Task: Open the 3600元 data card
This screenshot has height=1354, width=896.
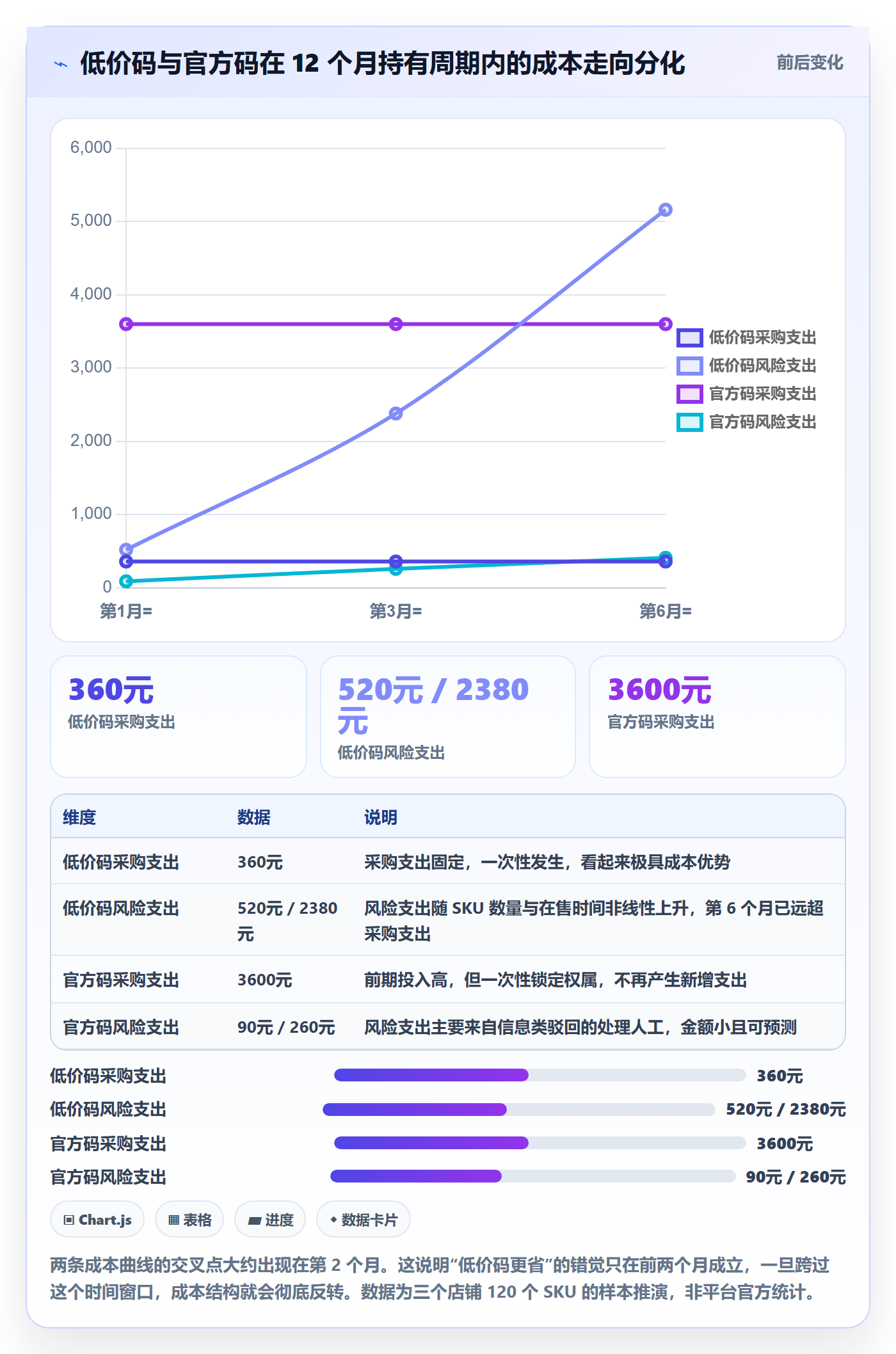Action: [717, 717]
